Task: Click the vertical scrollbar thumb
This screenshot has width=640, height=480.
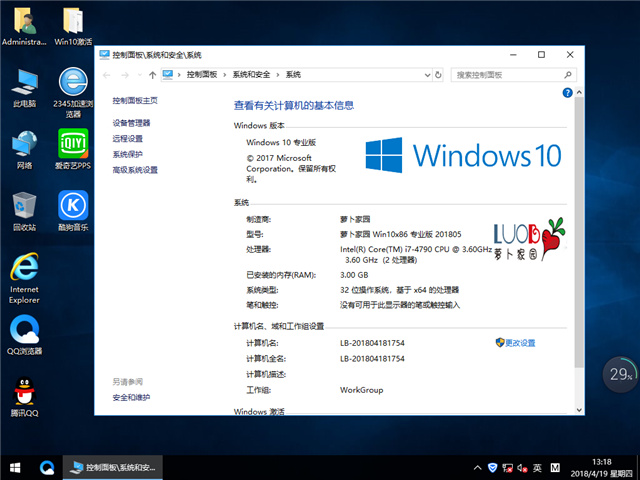Action: (579, 231)
